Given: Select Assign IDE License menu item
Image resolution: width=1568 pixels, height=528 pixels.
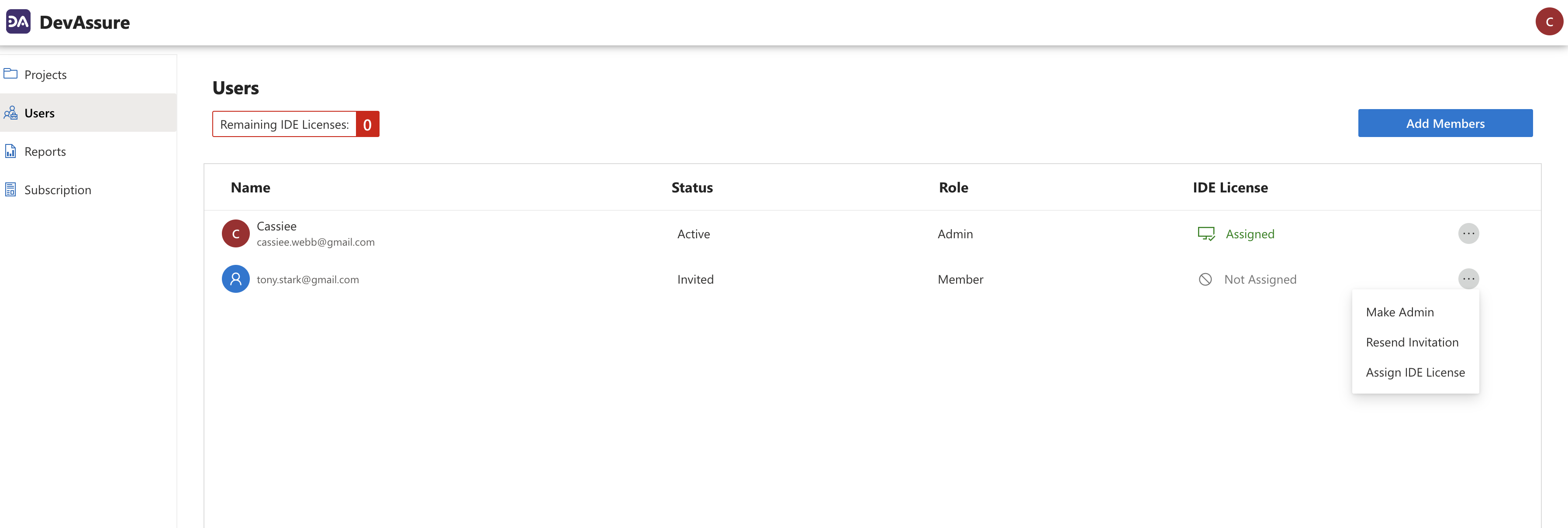Looking at the screenshot, I should pyautogui.click(x=1415, y=372).
